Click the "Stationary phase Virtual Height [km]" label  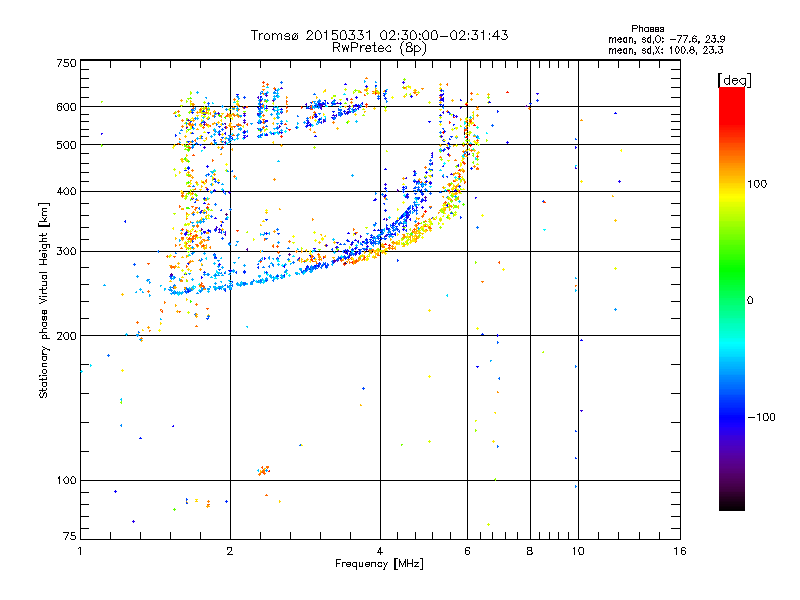(44, 300)
